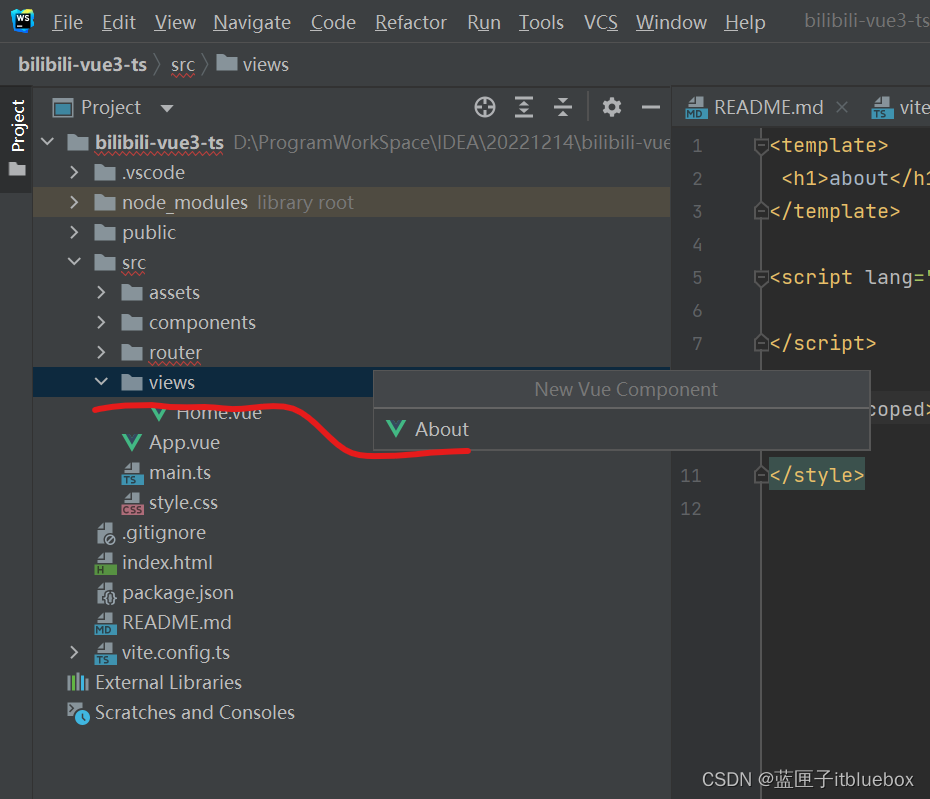The width and height of the screenshot is (930, 799).
Task: Click the style.css CSS file icon
Action: tap(132, 504)
